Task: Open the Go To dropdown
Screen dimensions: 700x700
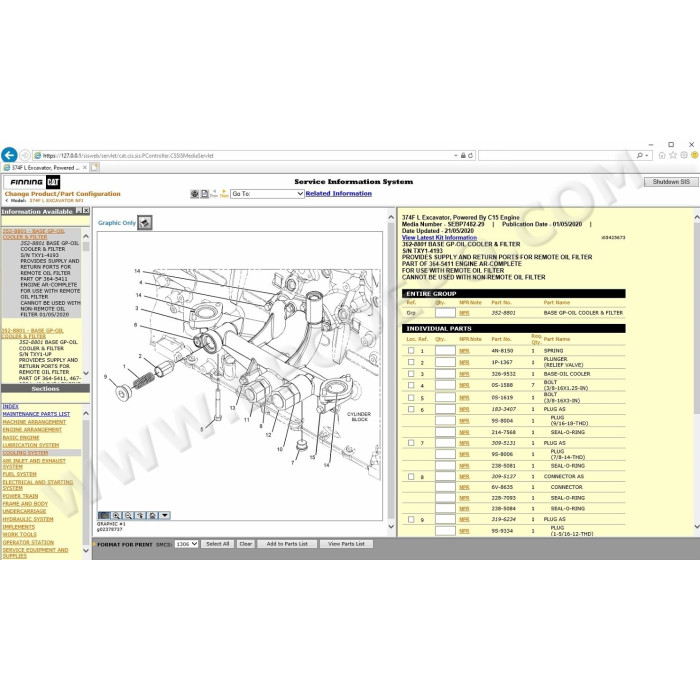Action: [x=267, y=194]
